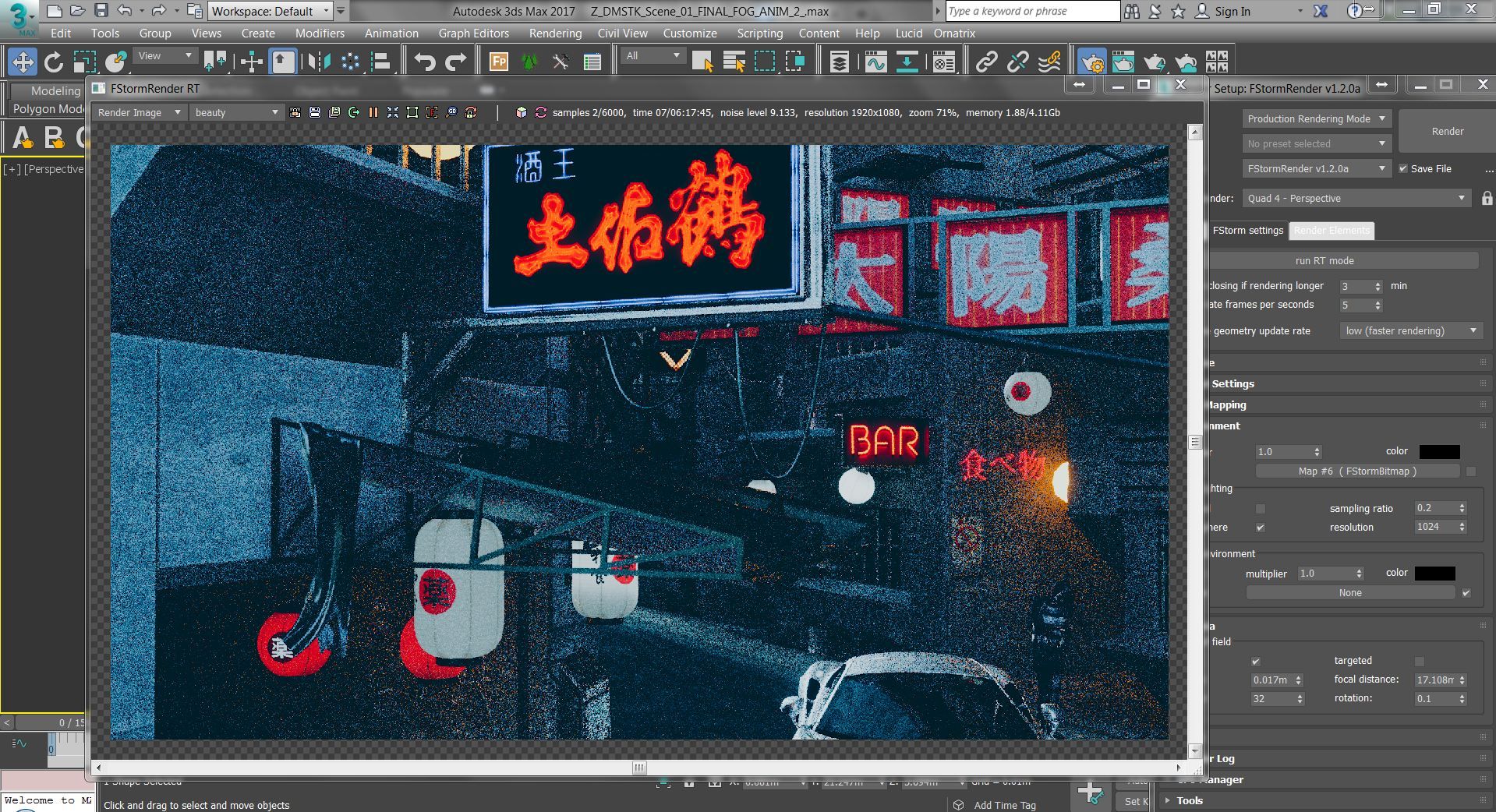The width and height of the screenshot is (1496, 812).
Task: Switch to Render Elements tab
Action: tap(1332, 230)
